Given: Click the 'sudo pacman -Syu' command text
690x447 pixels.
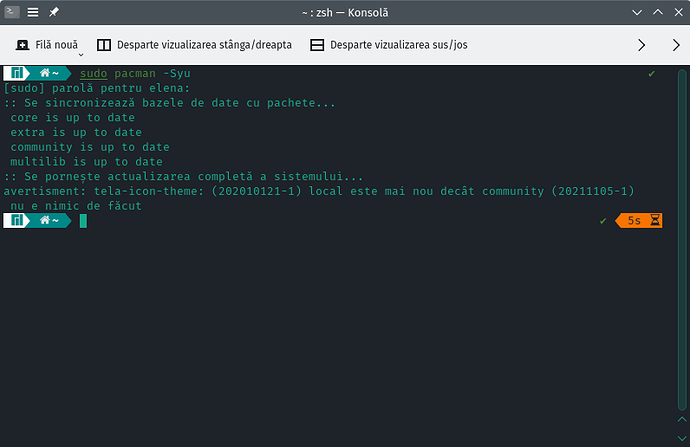Looking at the screenshot, I should [x=135, y=73].
